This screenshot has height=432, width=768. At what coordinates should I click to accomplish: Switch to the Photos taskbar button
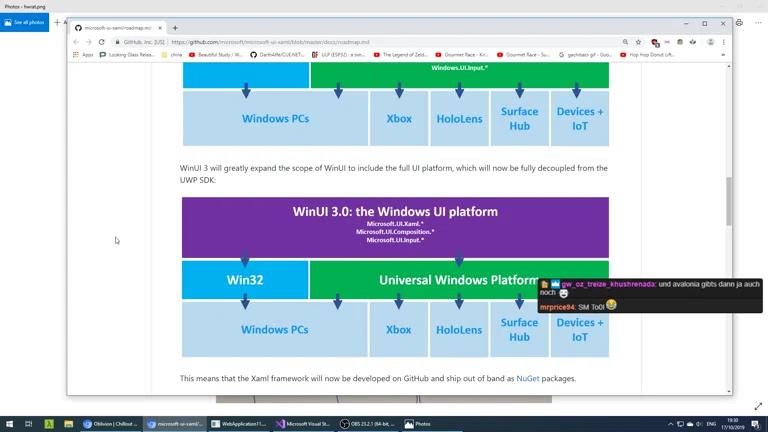click(432, 424)
